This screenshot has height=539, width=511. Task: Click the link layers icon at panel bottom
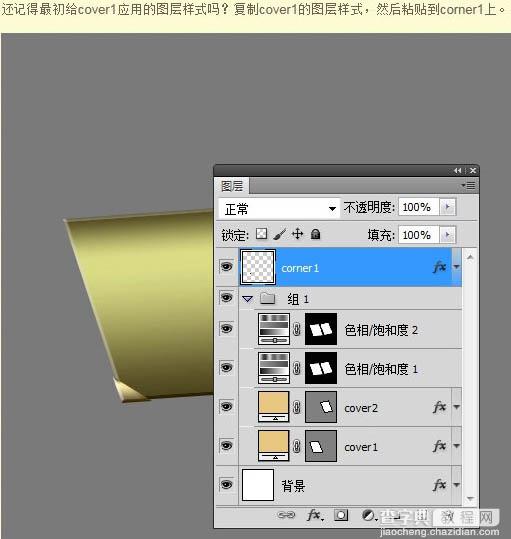(x=286, y=515)
